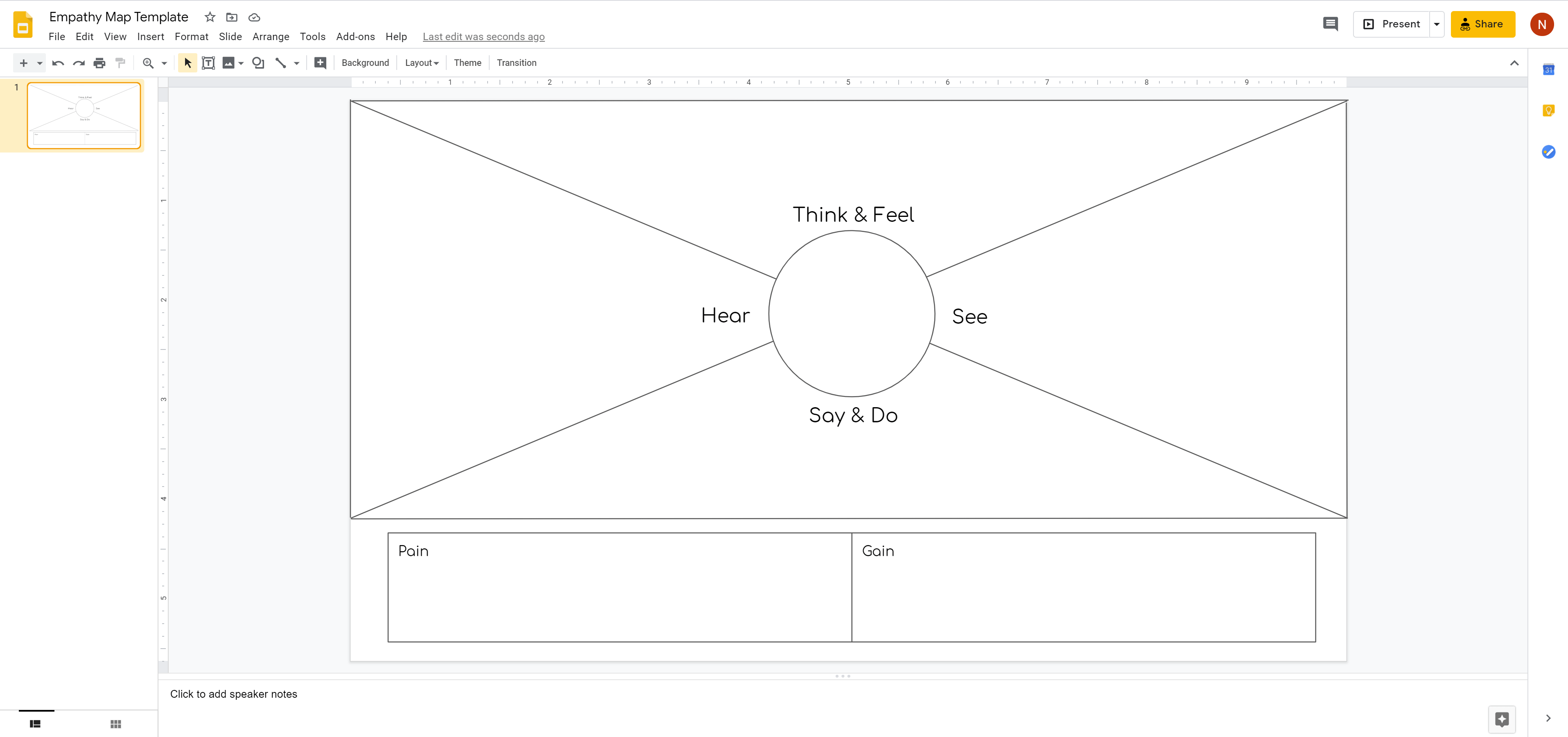Click the Pain box label
Screen dimensions: 1568x737
(x=413, y=551)
